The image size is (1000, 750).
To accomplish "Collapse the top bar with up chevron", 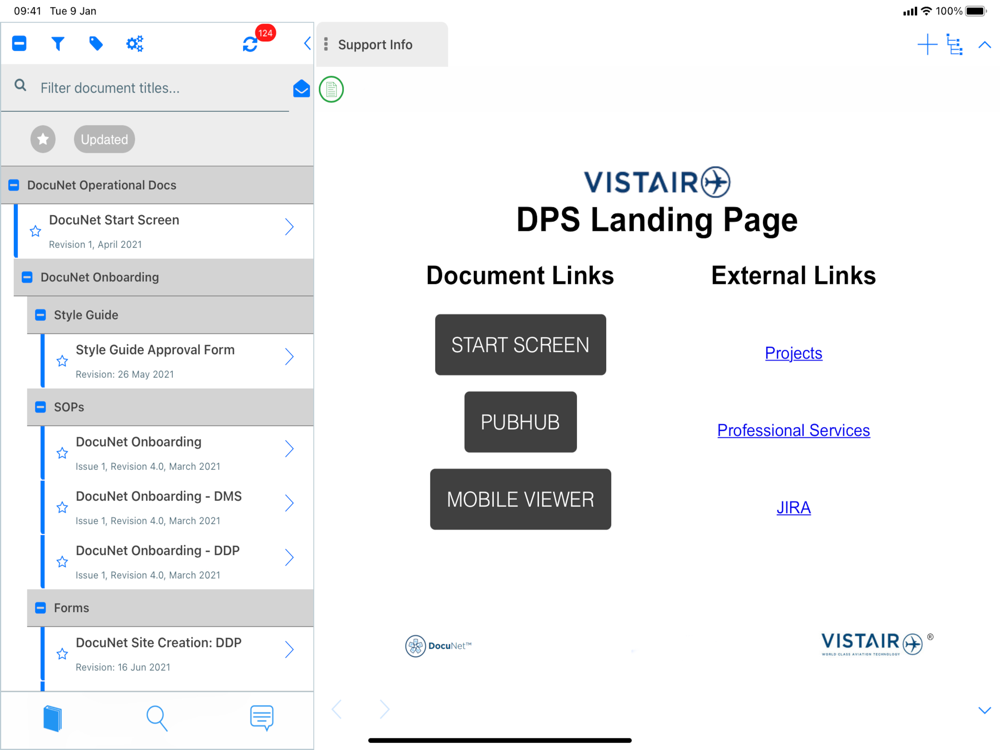I will click(x=985, y=45).
